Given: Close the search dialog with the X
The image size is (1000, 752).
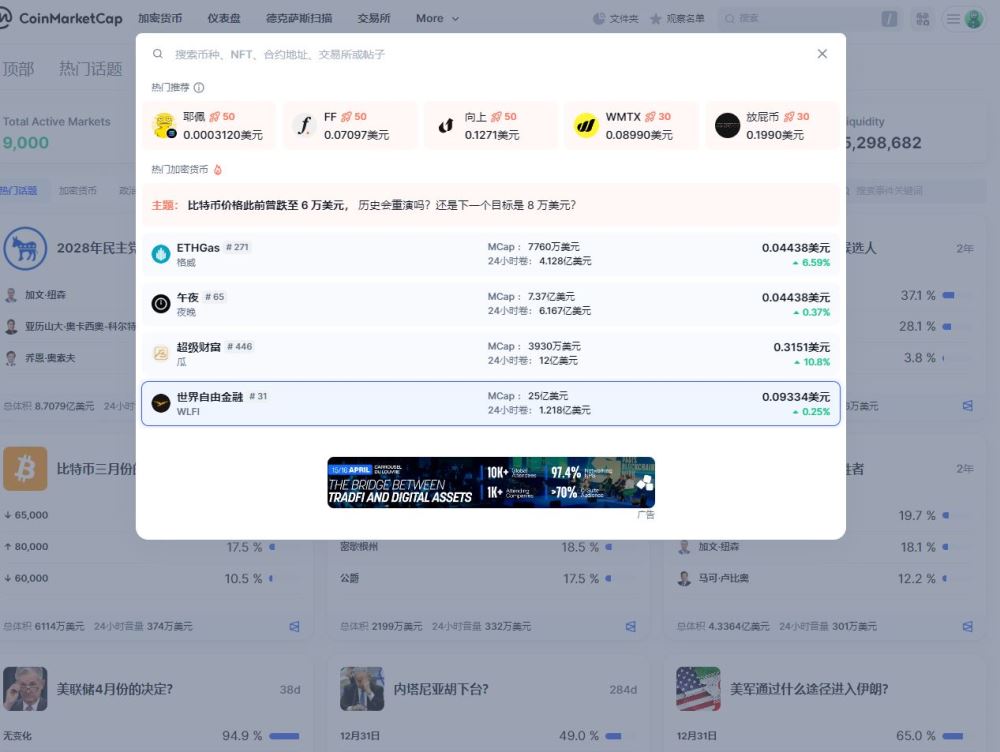Looking at the screenshot, I should pos(822,54).
